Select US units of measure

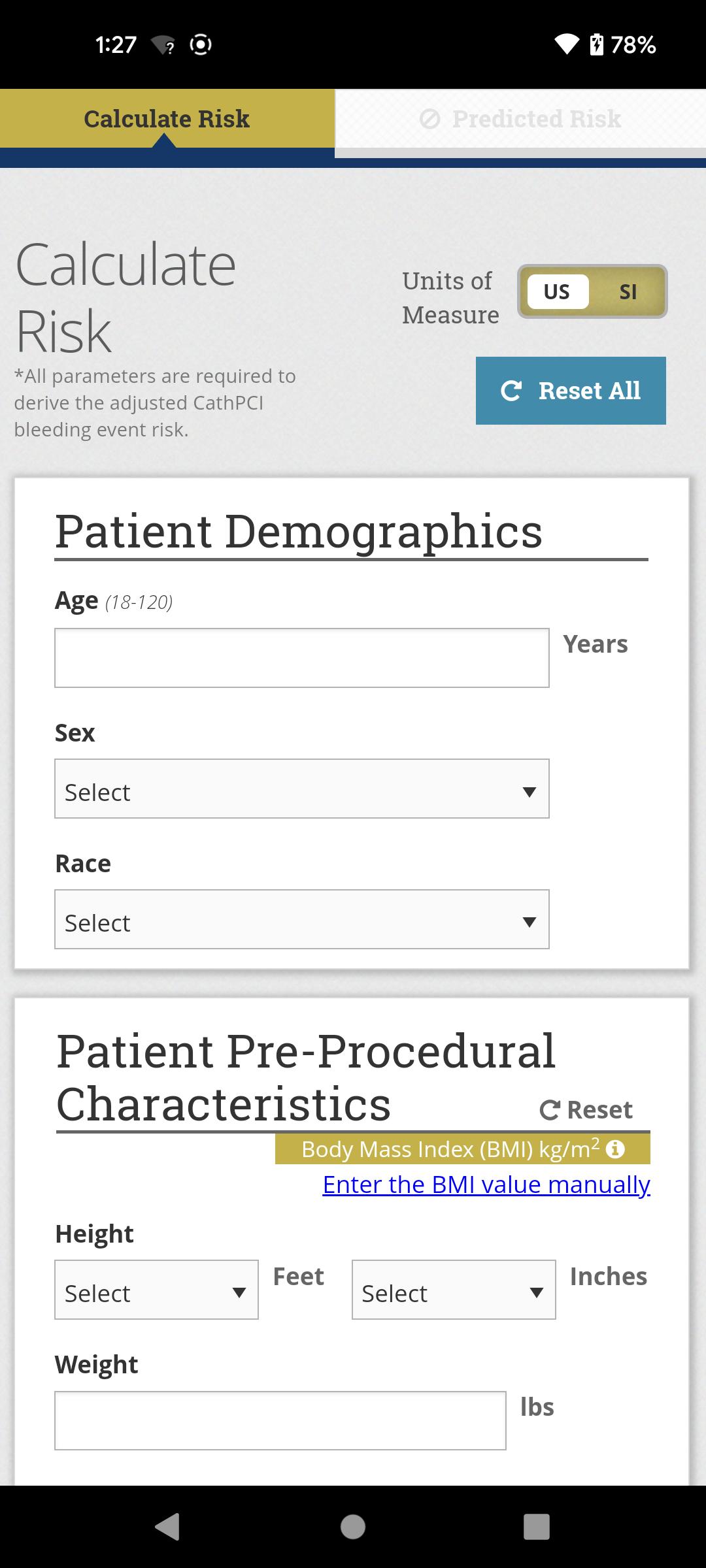pyautogui.click(x=556, y=291)
